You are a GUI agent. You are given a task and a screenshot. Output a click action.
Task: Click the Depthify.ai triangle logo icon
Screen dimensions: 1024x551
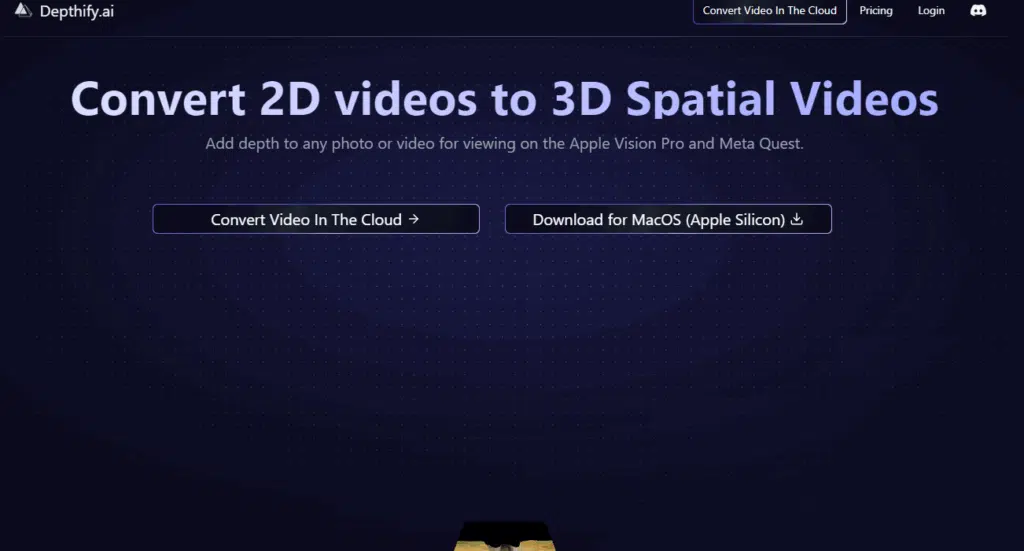(23, 10)
